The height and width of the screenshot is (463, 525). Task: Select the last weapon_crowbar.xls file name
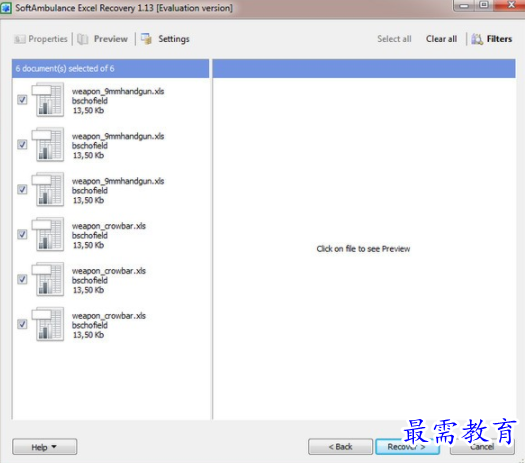109,316
